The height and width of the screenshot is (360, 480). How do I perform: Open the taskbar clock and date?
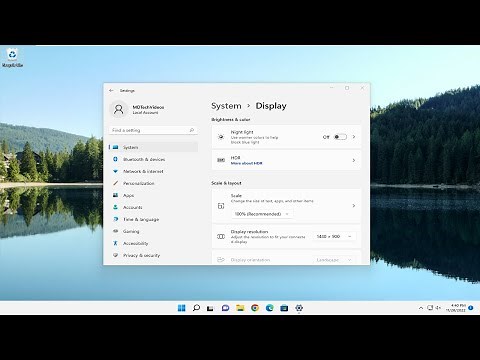[456, 308]
